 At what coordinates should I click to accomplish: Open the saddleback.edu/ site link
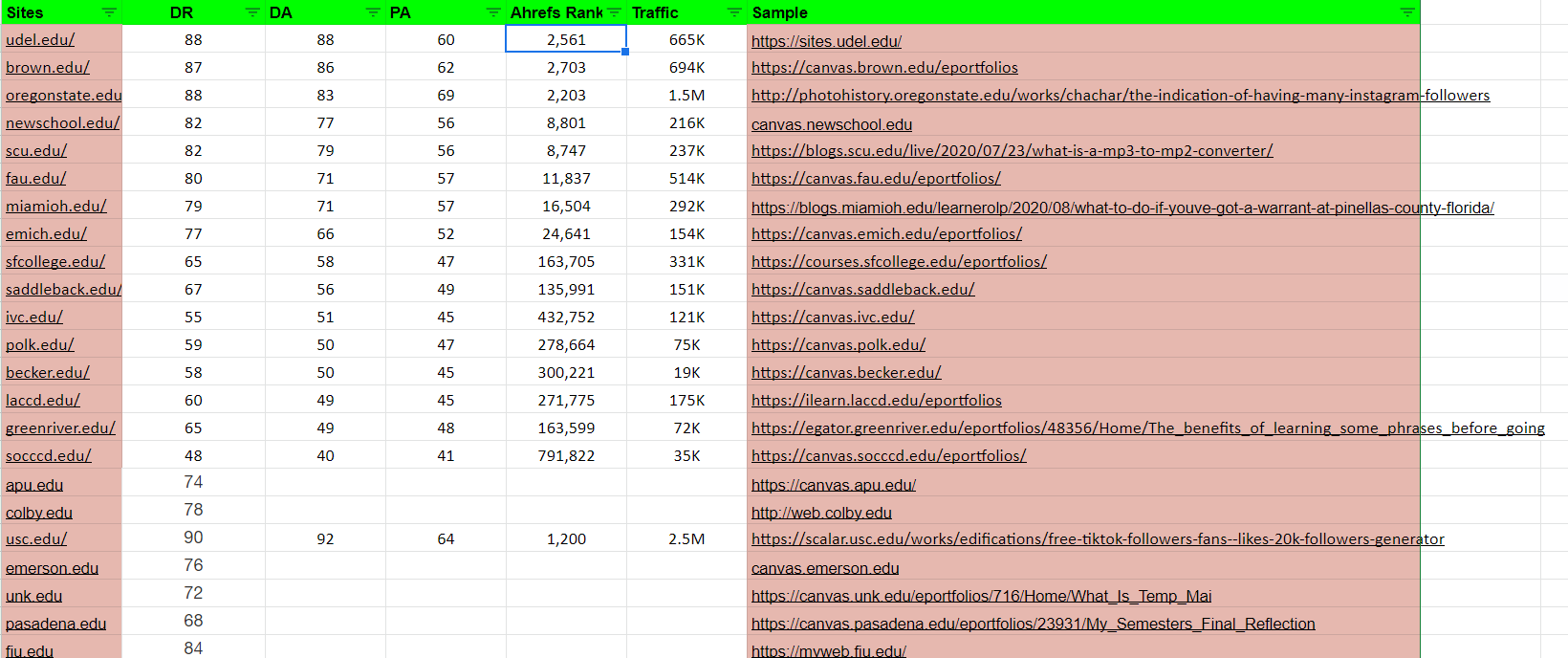click(x=64, y=290)
